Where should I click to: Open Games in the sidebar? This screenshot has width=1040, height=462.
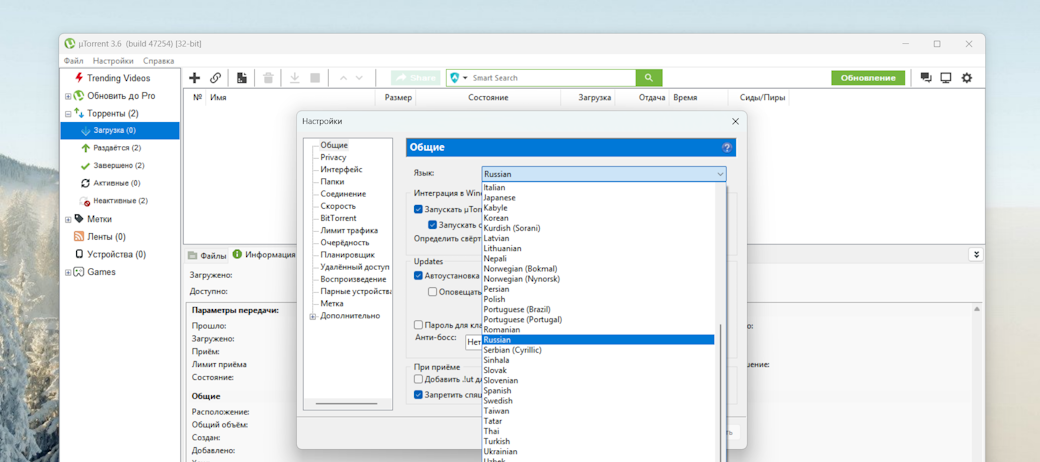[x=94, y=272]
